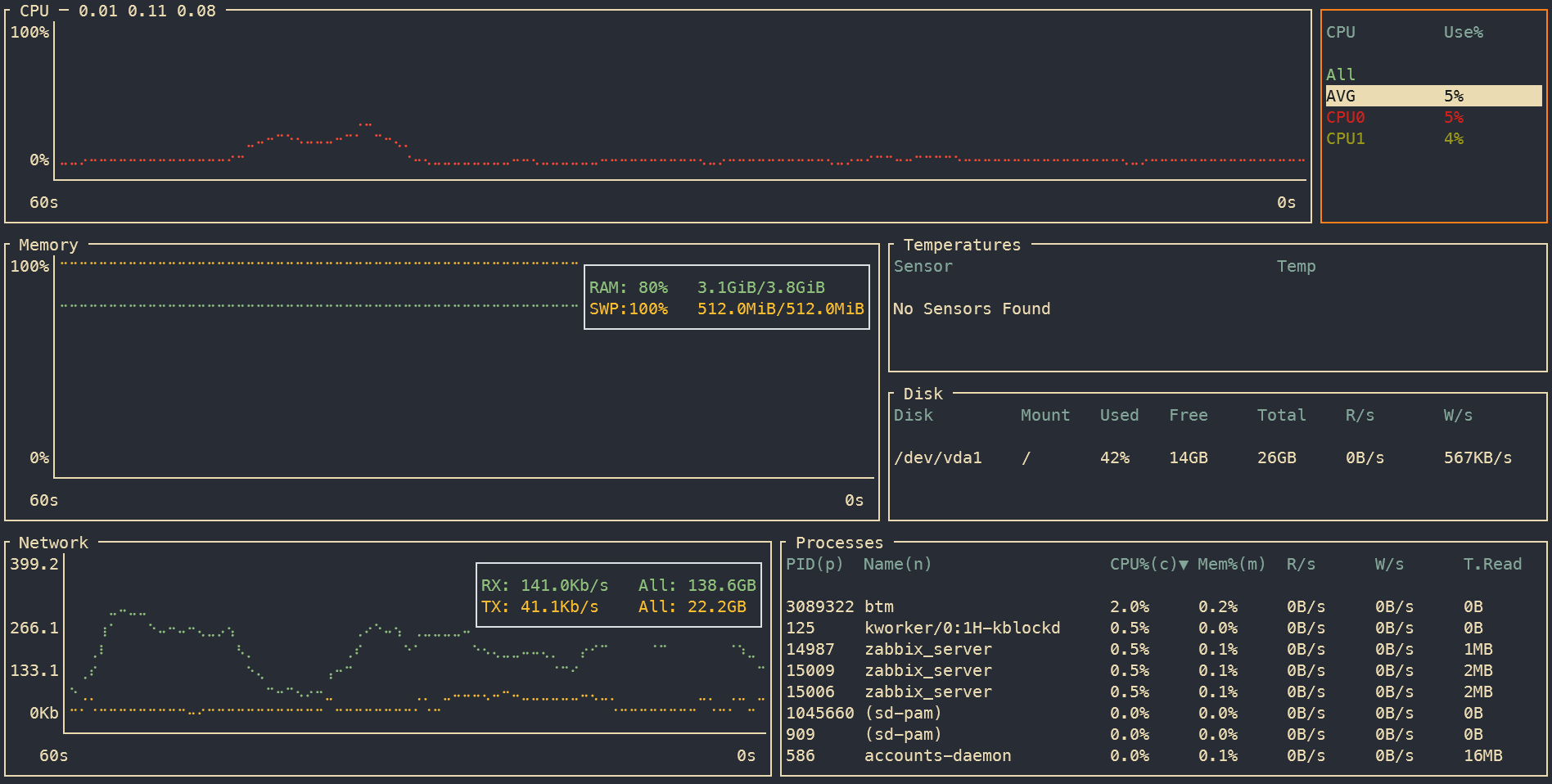The image size is (1552, 784).
Task: Click the Temp column header in Temperatures
Action: click(x=1296, y=266)
